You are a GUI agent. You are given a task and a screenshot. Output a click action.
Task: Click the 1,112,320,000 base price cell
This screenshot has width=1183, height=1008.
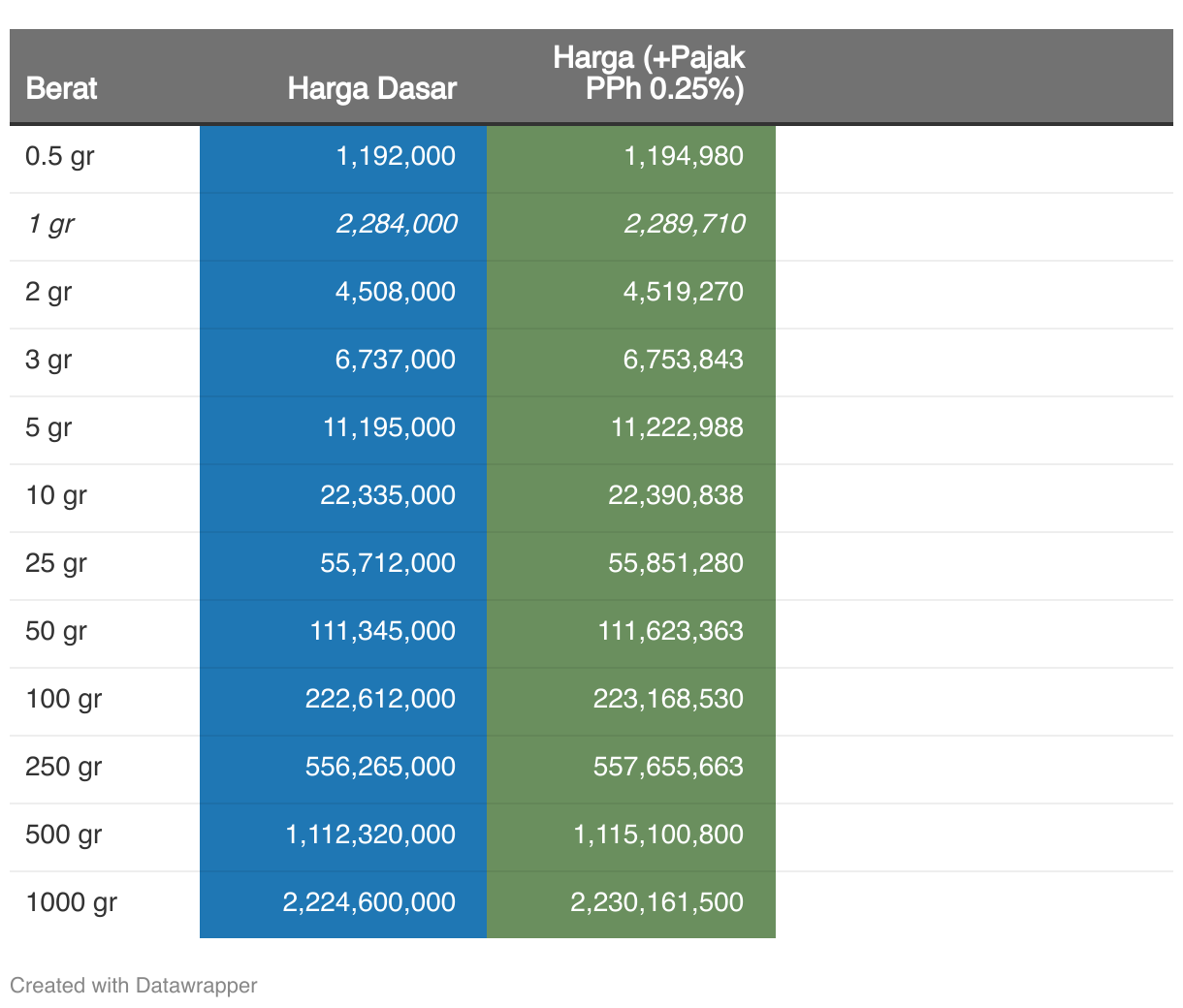(x=370, y=835)
